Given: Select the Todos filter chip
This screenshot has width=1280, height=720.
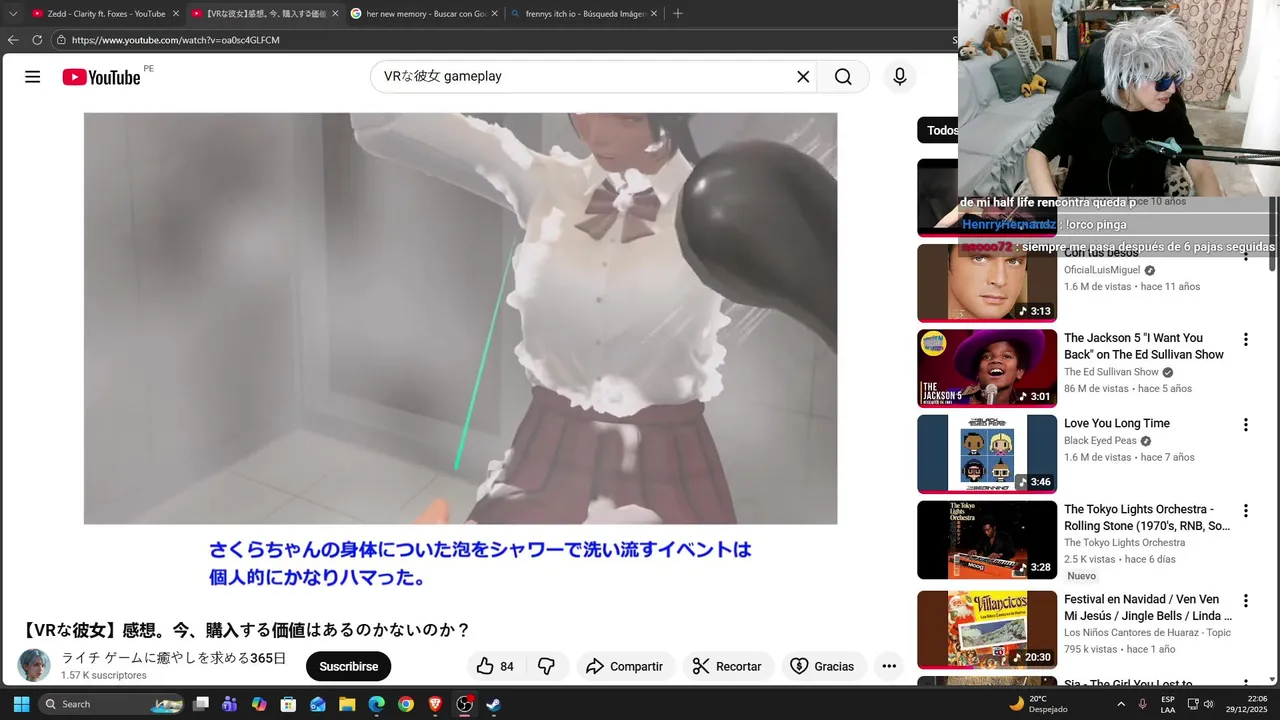Looking at the screenshot, I should pos(940,130).
